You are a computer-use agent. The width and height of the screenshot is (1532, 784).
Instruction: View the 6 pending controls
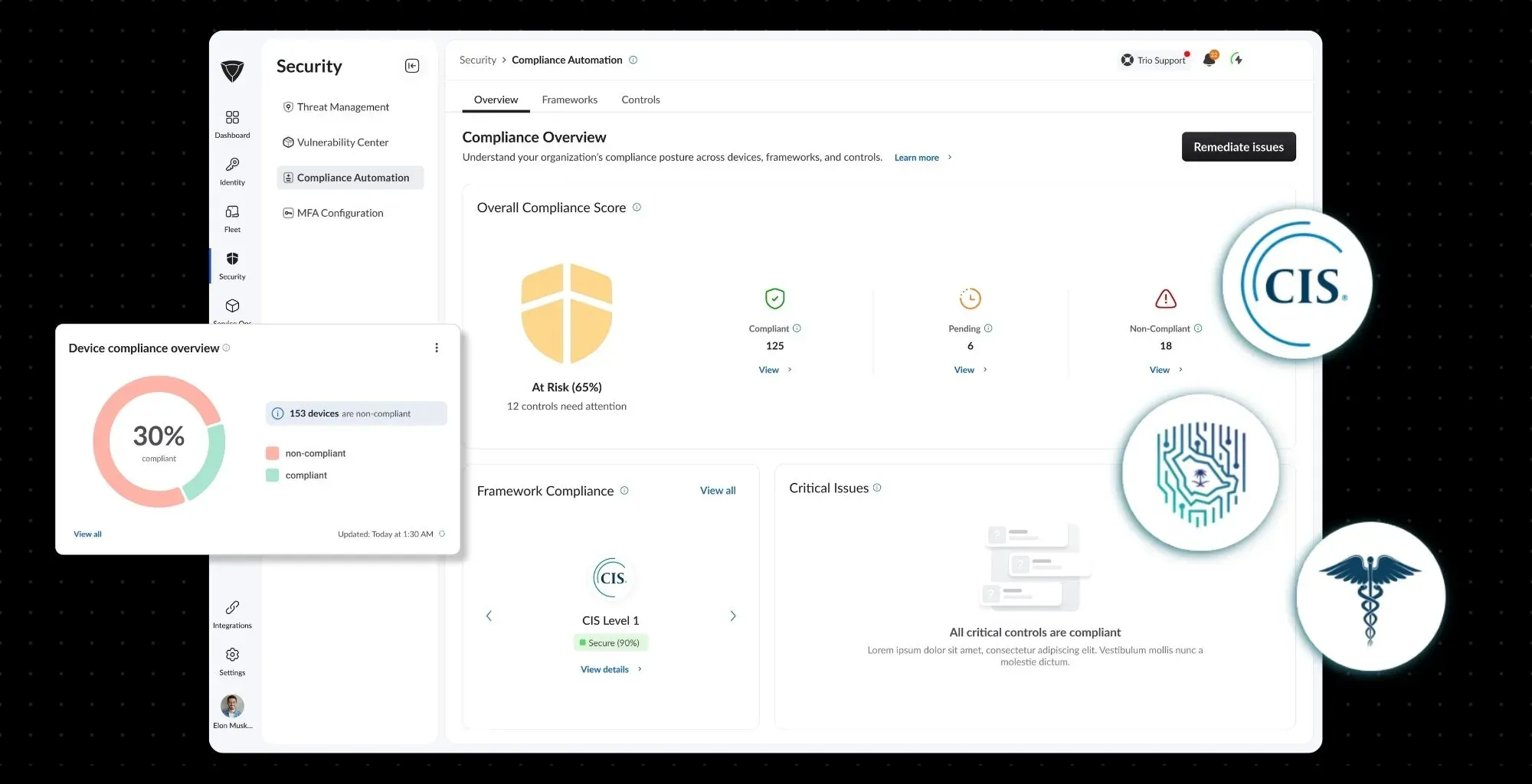pyautogui.click(x=970, y=370)
